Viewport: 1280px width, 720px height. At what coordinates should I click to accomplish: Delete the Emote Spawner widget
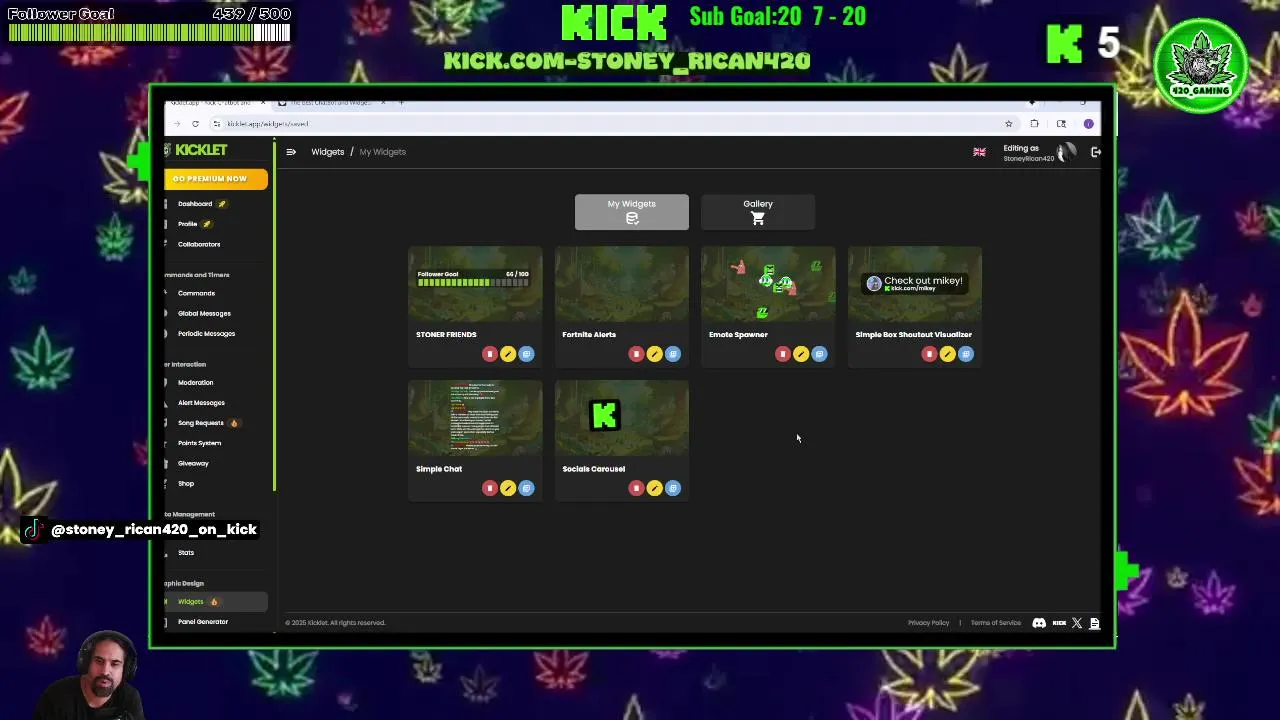[783, 354]
